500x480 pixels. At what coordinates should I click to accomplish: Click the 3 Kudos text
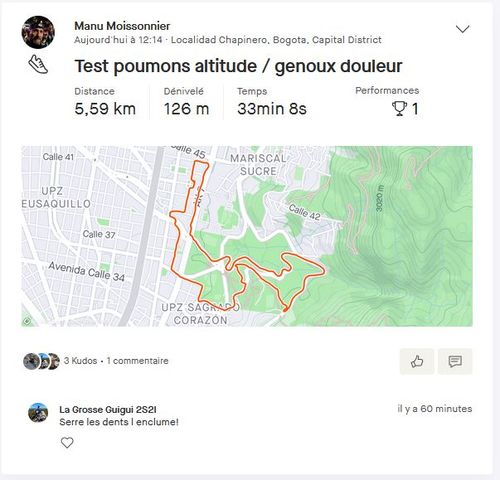tap(80, 361)
